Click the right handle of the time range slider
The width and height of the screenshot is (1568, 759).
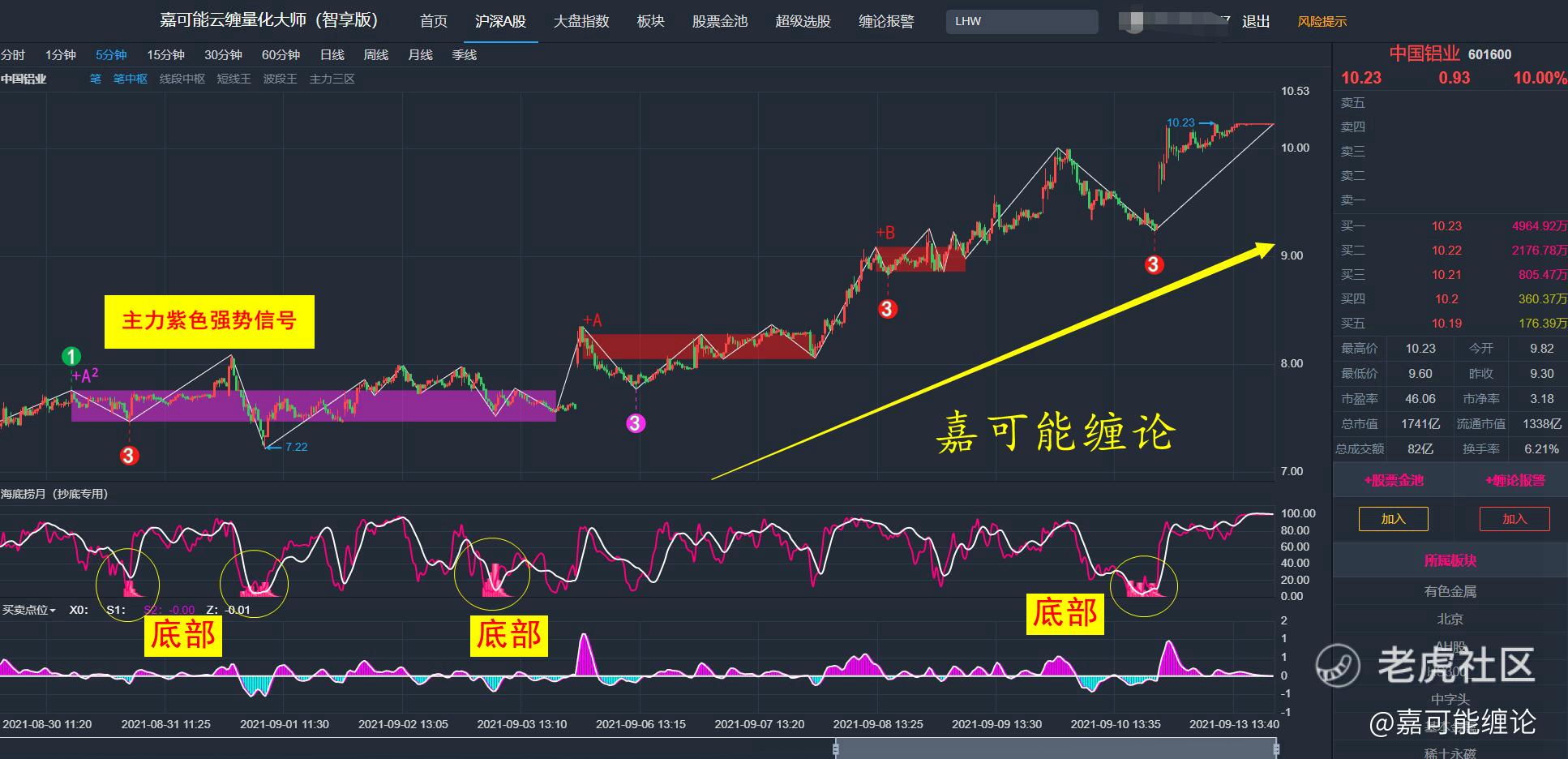[1276, 748]
